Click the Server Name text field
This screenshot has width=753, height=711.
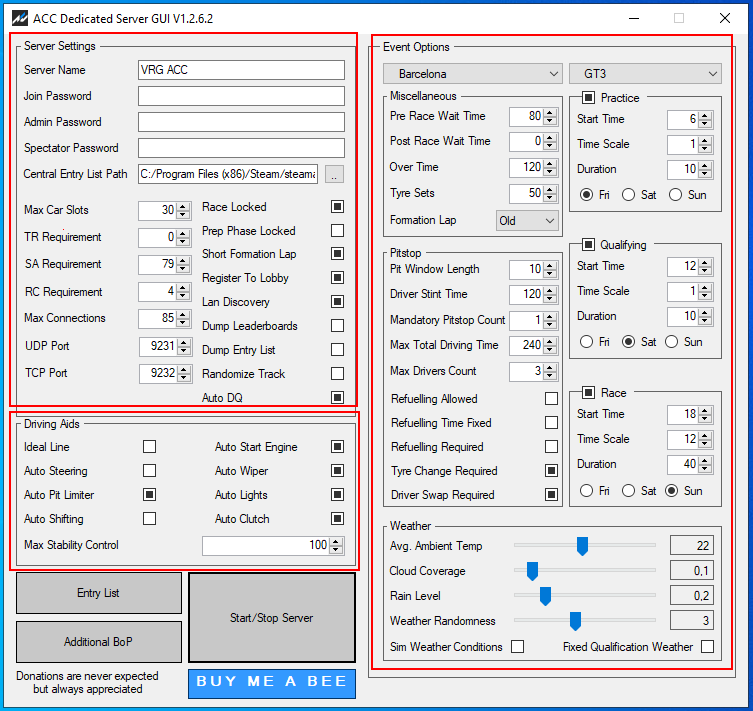241,70
